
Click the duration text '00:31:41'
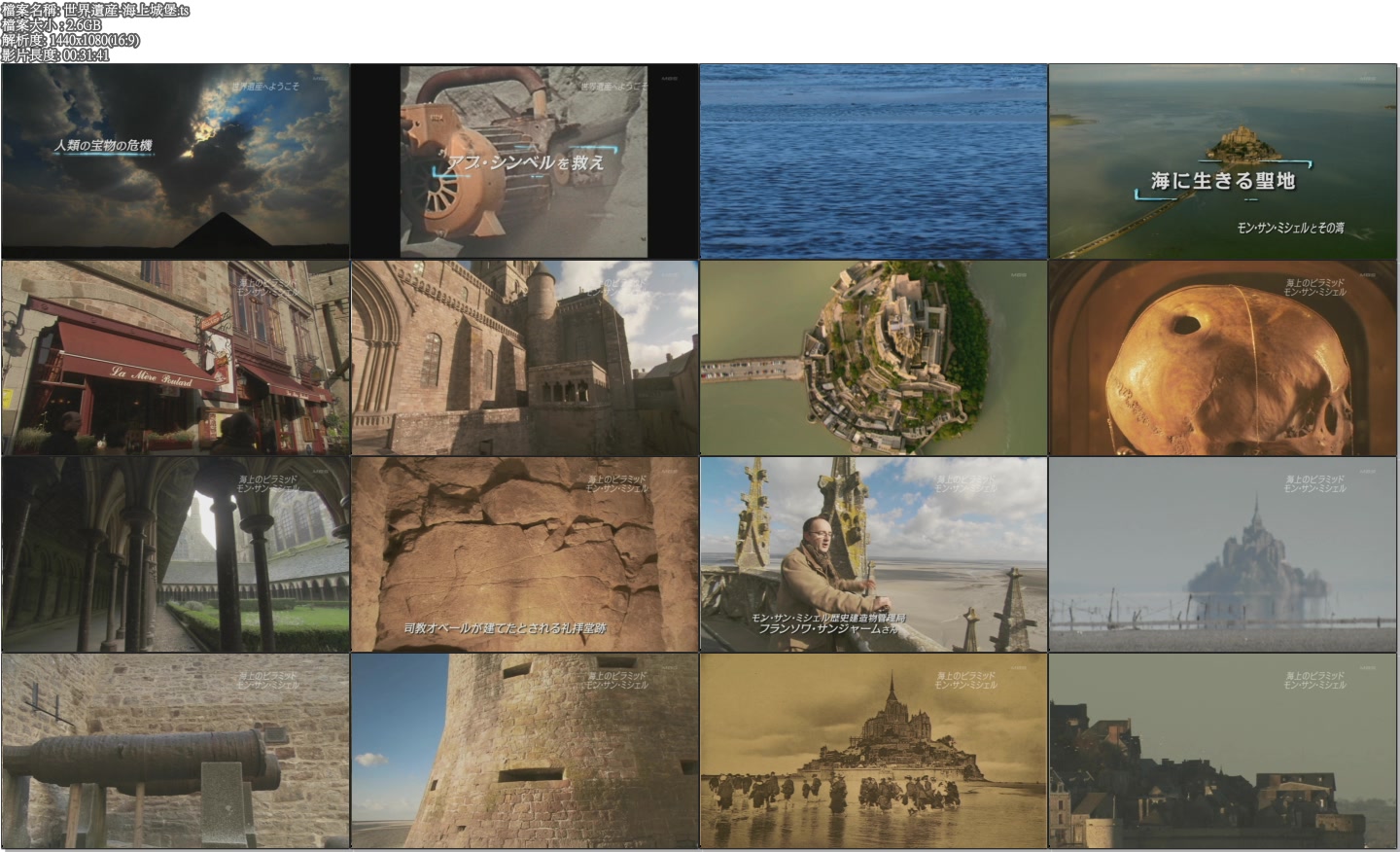[86, 55]
